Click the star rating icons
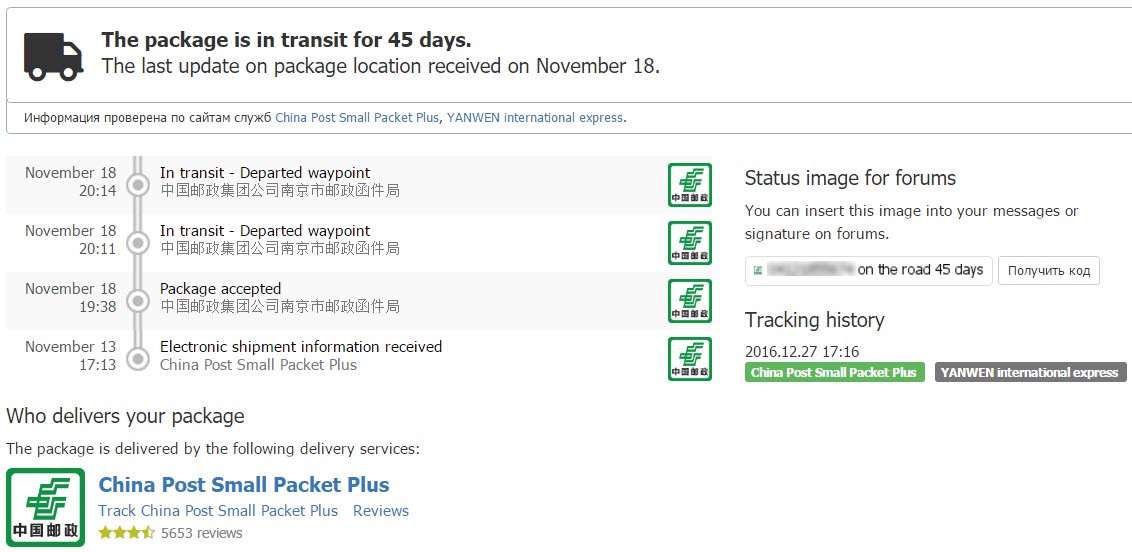Screen dimensions: 1132x552 tap(126, 533)
